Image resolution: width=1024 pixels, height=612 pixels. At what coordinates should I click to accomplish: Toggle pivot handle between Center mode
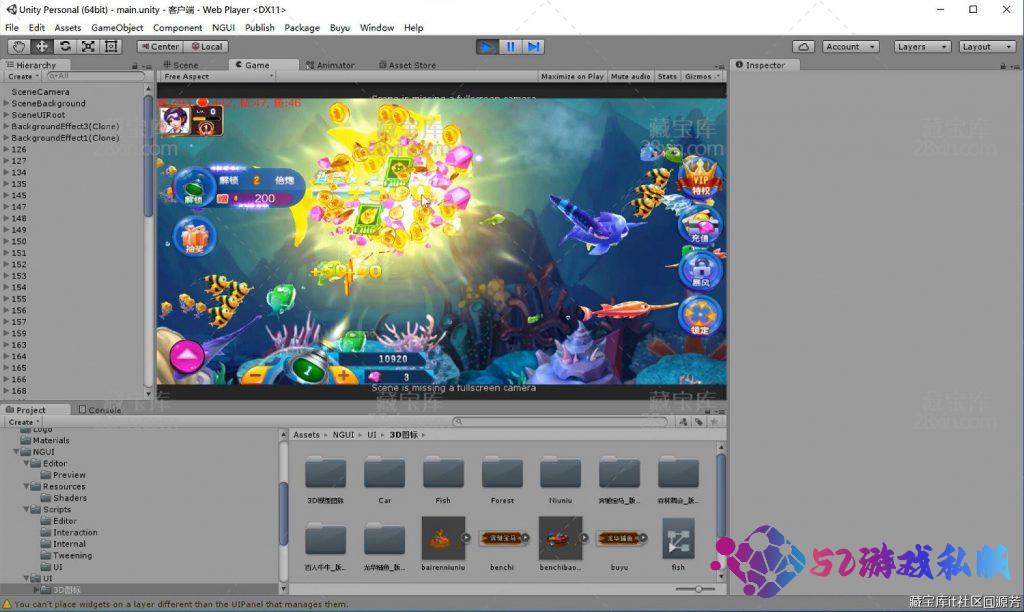point(159,45)
